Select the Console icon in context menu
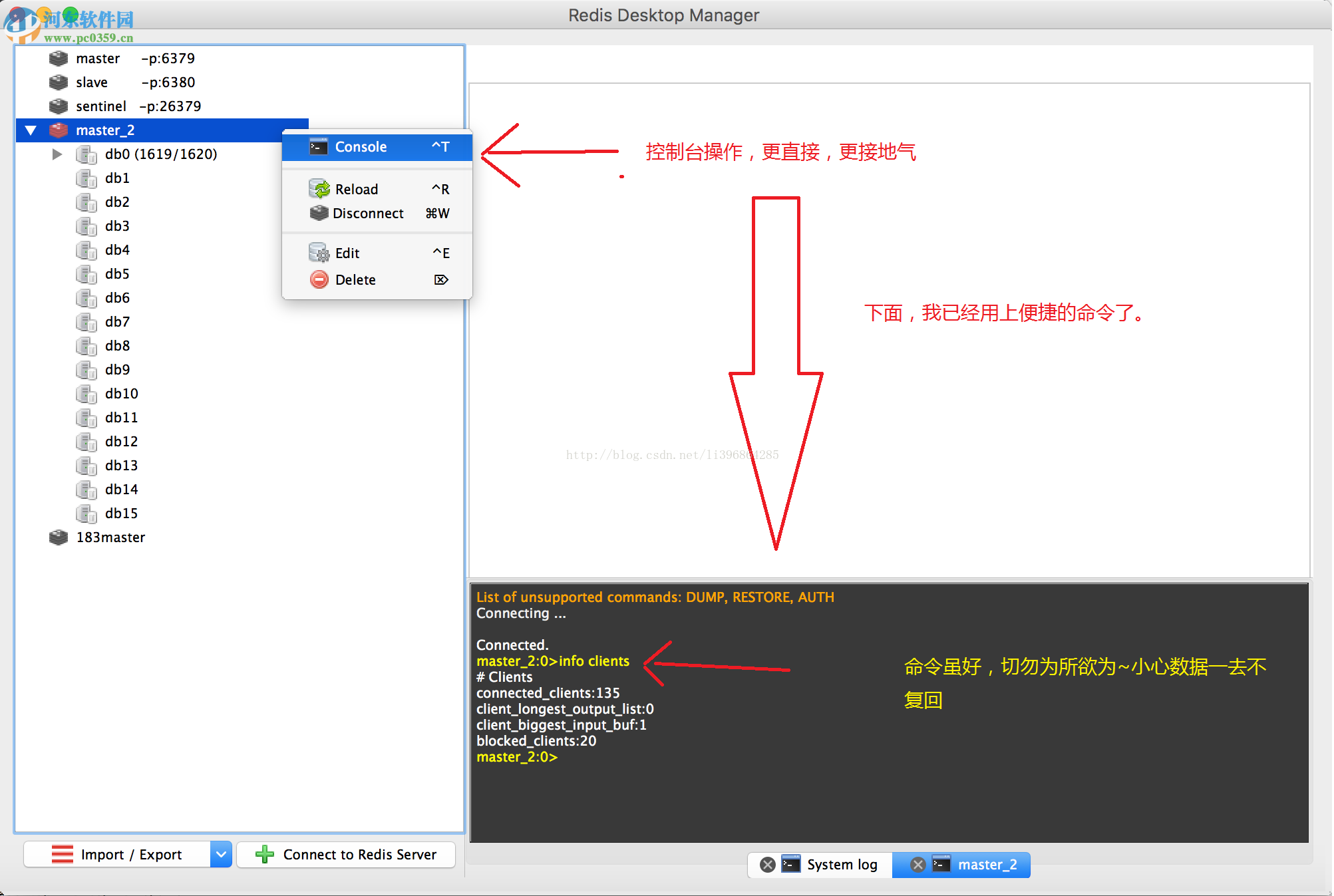1334x896 pixels. coord(319,146)
